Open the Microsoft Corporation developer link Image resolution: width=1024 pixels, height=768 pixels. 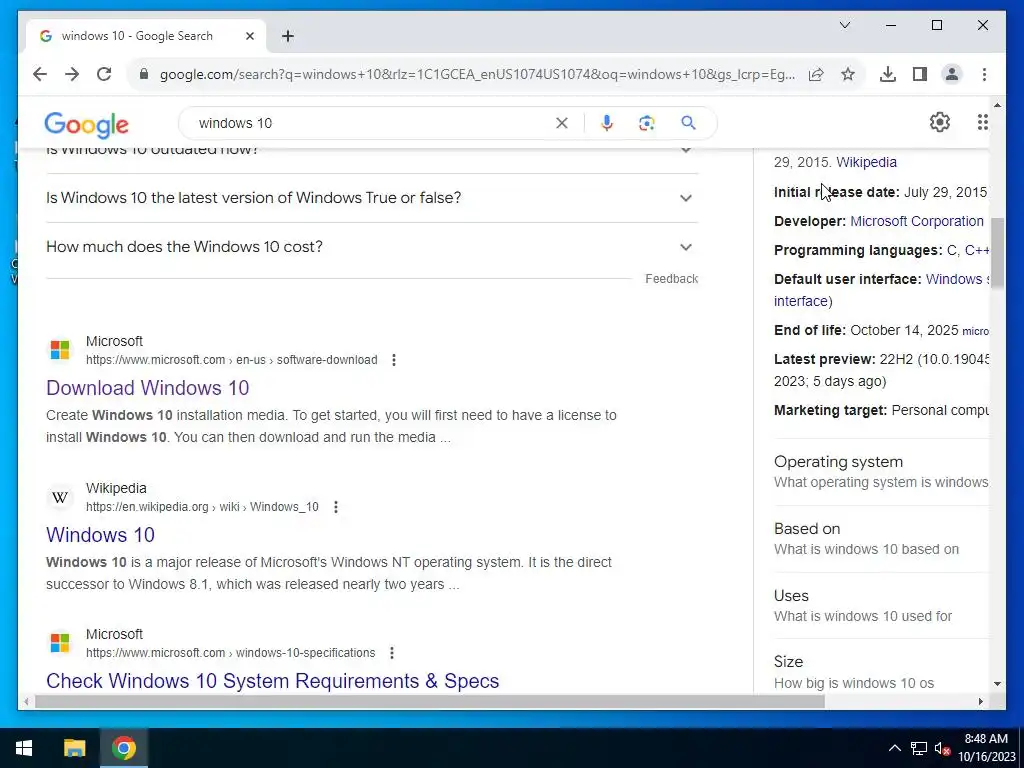click(916, 221)
